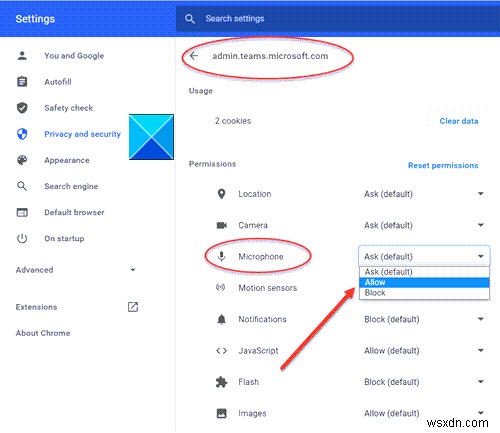The image size is (500, 433).
Task: Open Search engine settings page
Action: point(71,186)
